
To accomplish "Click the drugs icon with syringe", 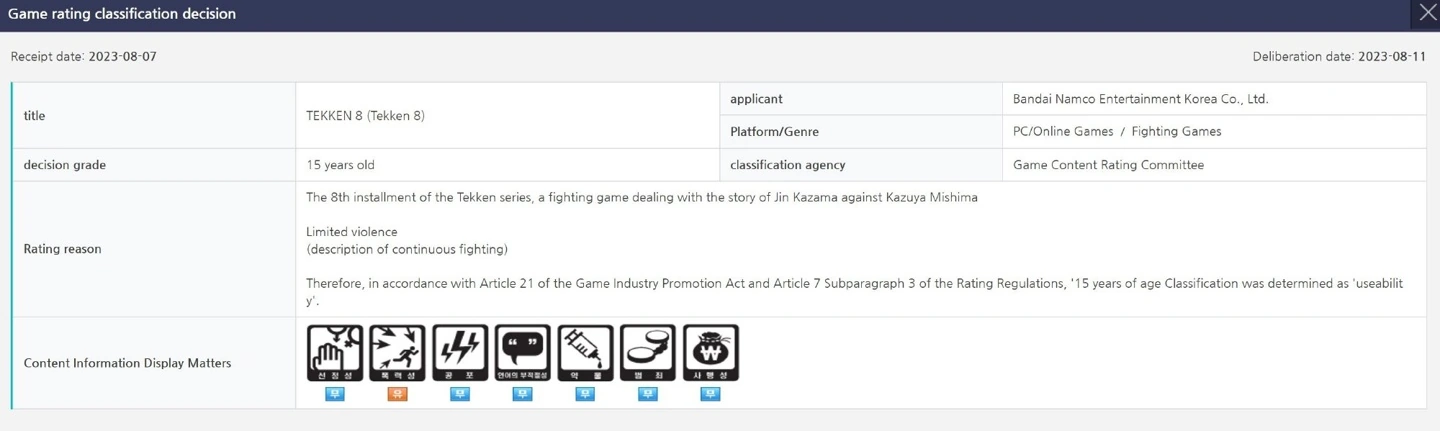I will [585, 352].
